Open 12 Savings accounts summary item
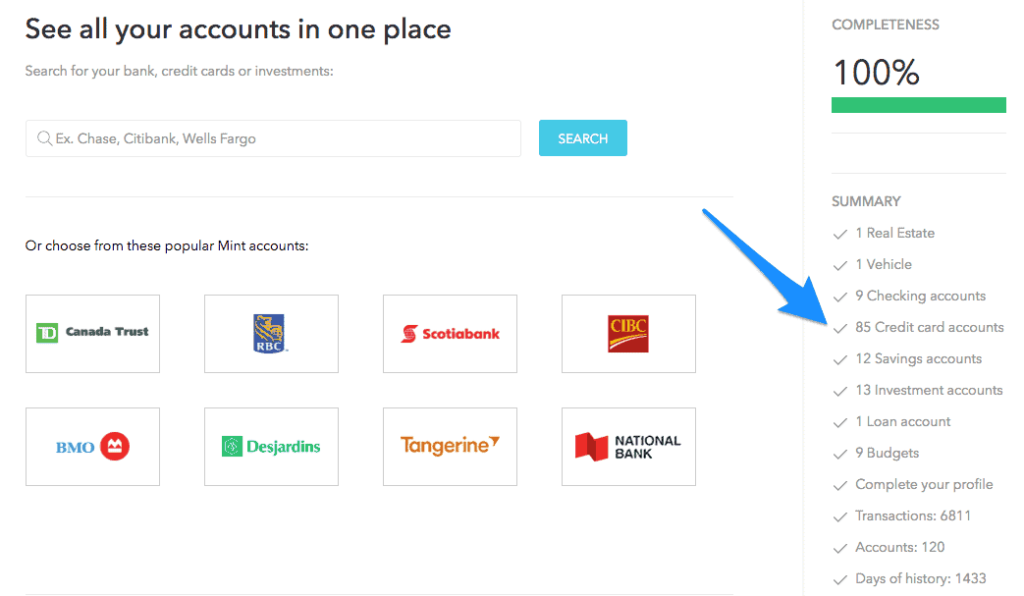The width and height of the screenshot is (1024, 596). click(918, 359)
